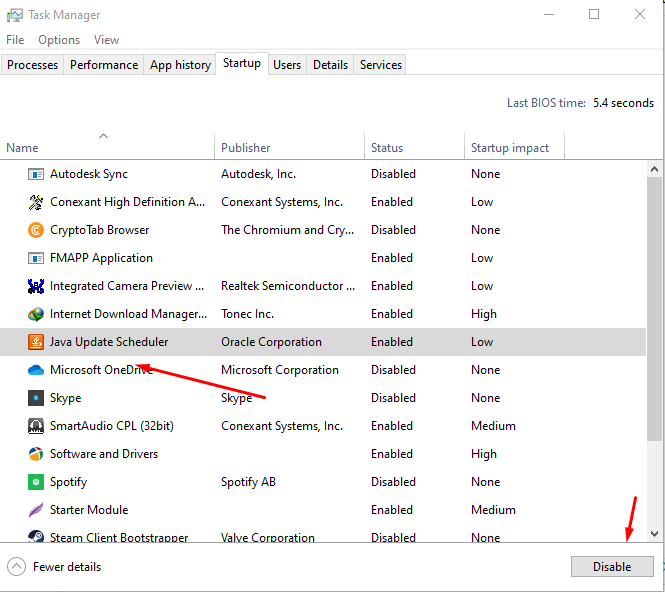The image size is (665, 592).
Task: Click the CryptoTab Browser orange icon
Action: coord(36,230)
